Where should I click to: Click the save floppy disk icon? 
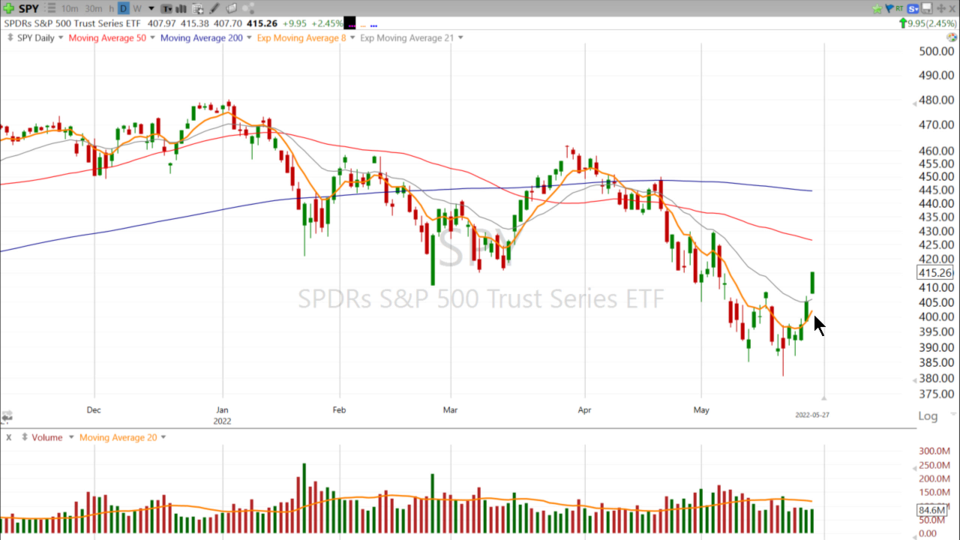click(927, 9)
